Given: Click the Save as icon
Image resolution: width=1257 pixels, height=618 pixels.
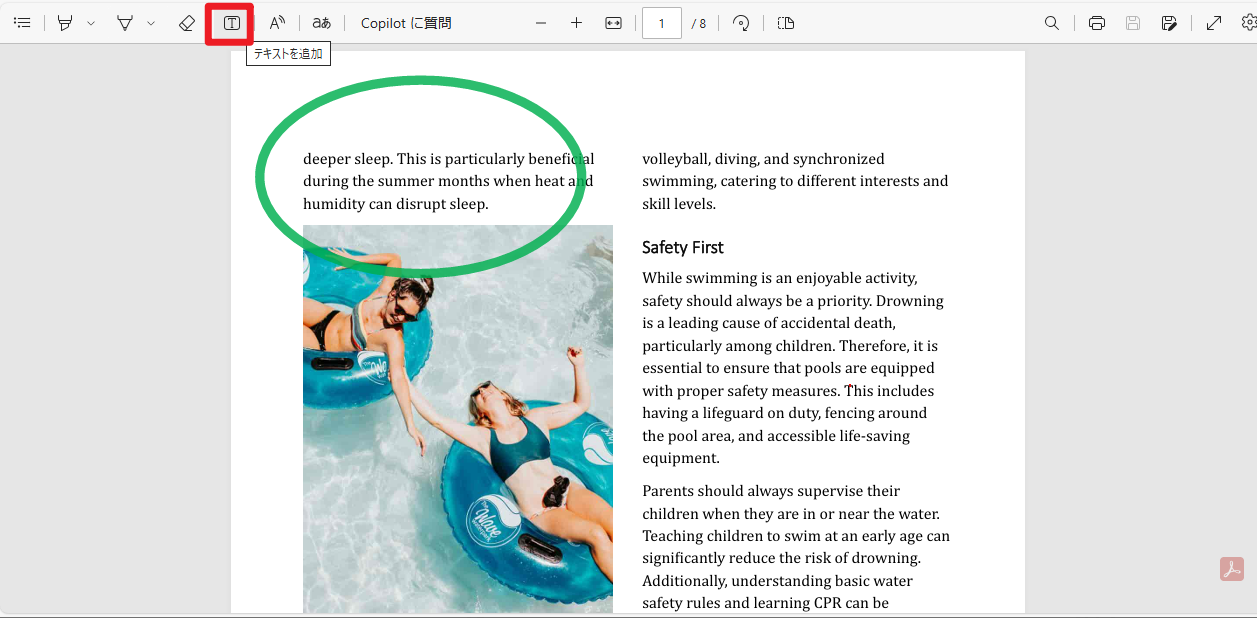Looking at the screenshot, I should pyautogui.click(x=1169, y=23).
